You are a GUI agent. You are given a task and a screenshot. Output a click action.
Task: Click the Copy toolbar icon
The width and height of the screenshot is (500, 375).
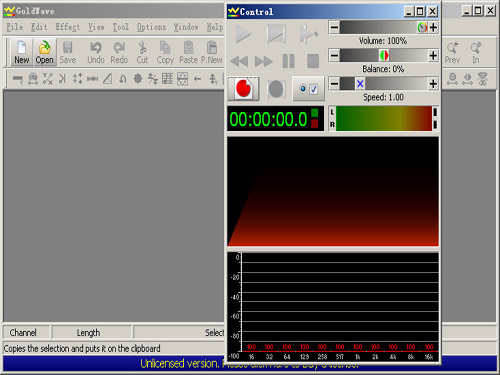165,52
